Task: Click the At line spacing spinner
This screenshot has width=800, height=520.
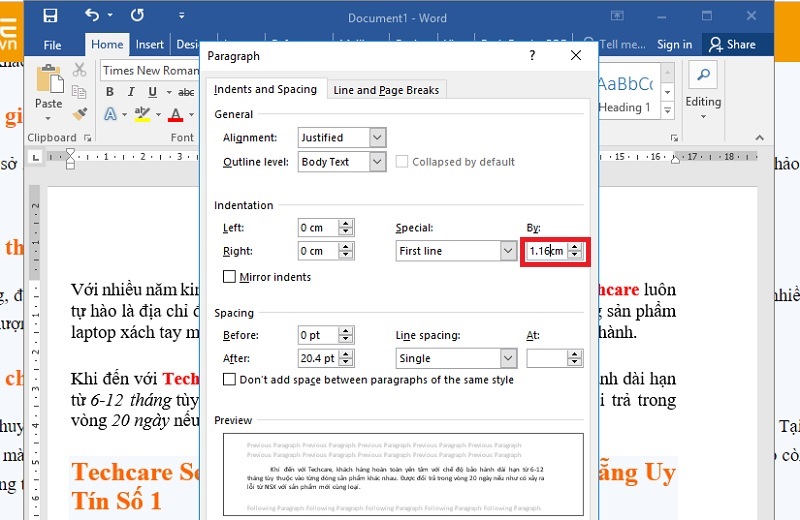Action: click(575, 358)
